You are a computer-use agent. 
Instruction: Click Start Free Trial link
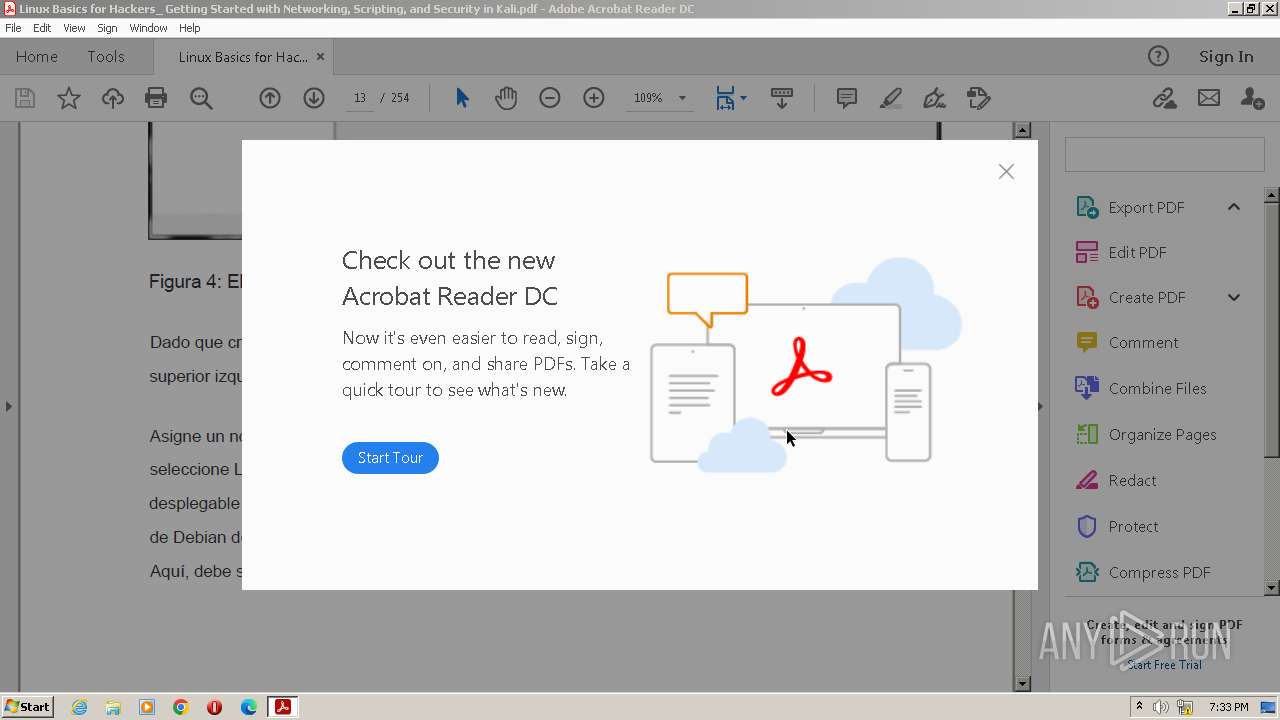(x=1164, y=665)
